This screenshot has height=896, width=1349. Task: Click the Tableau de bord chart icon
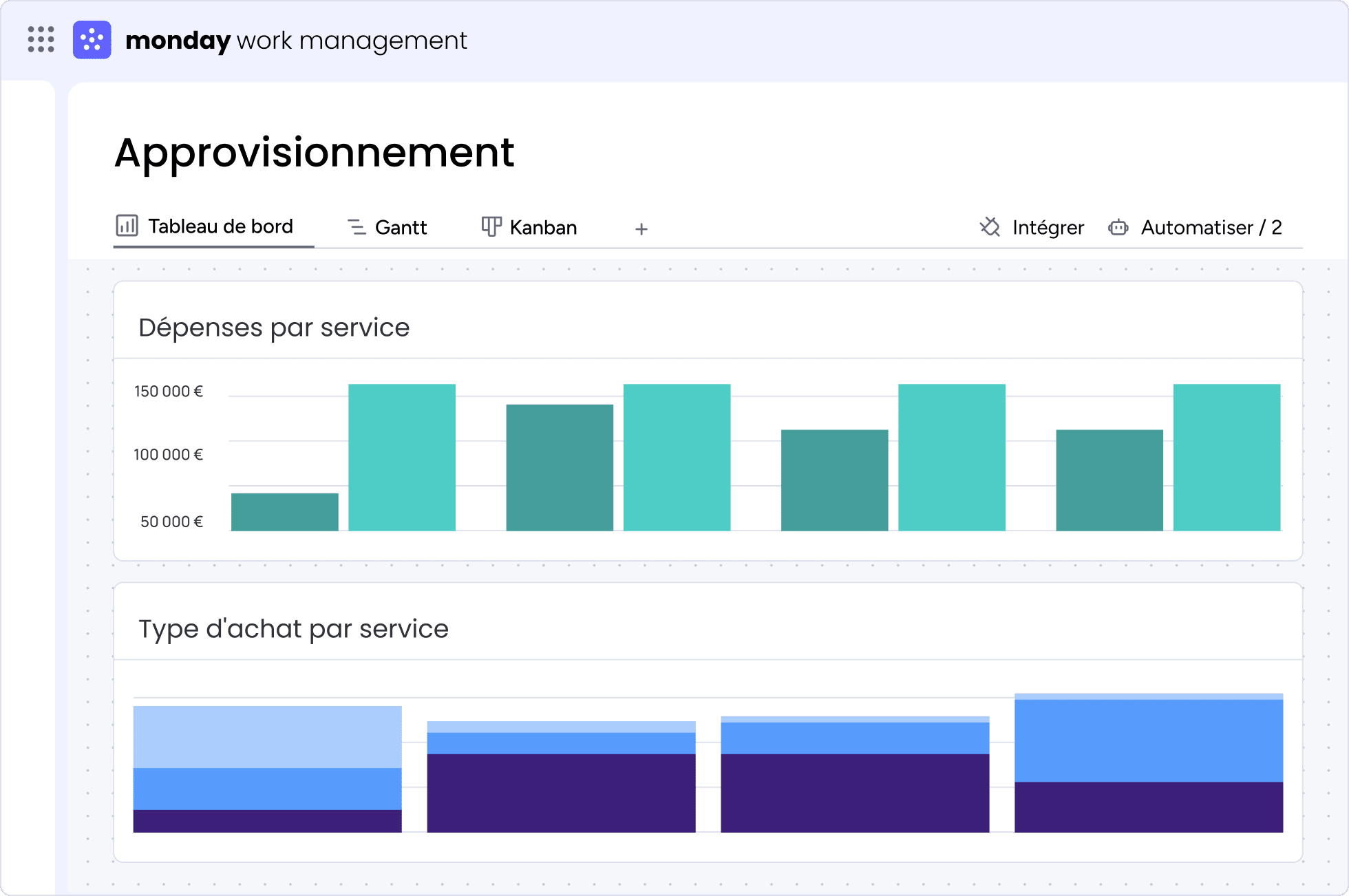[127, 226]
